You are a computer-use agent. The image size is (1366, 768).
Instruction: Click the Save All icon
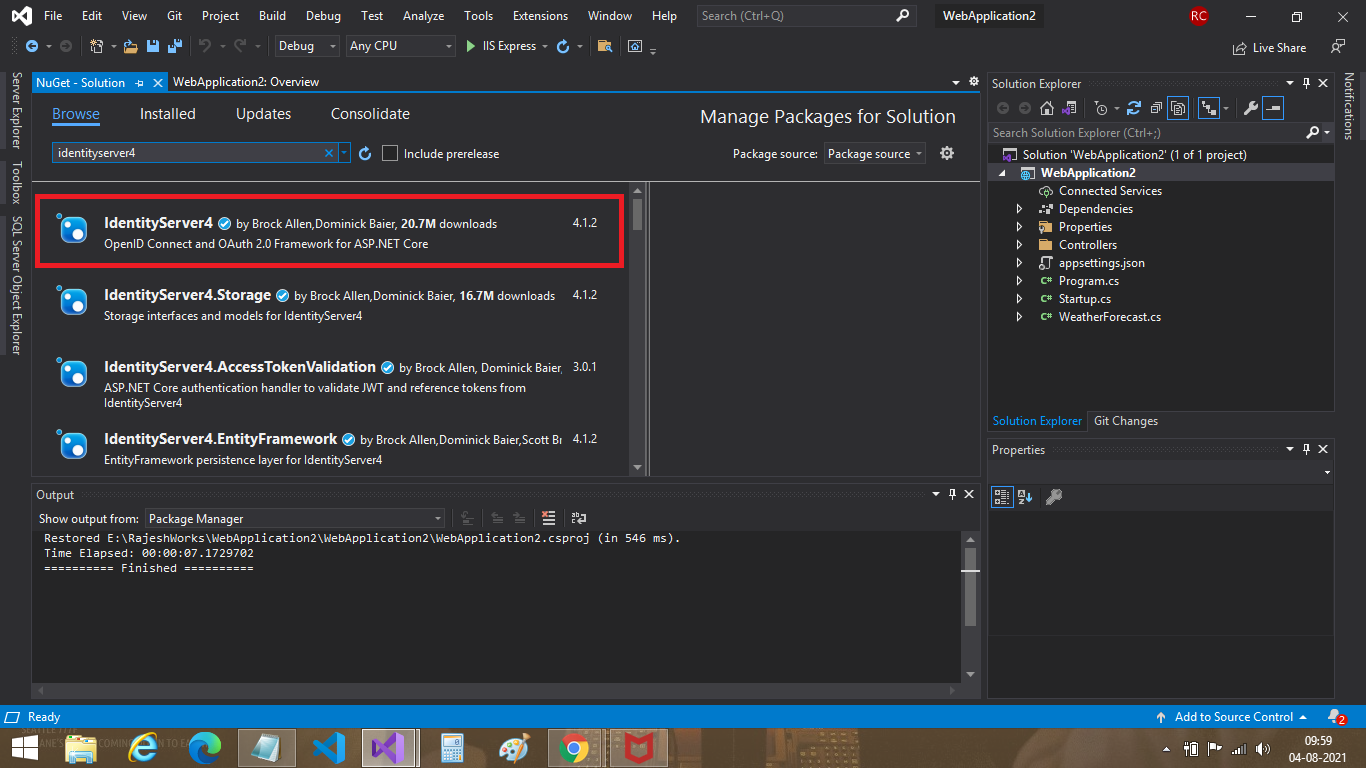pyautogui.click(x=175, y=46)
